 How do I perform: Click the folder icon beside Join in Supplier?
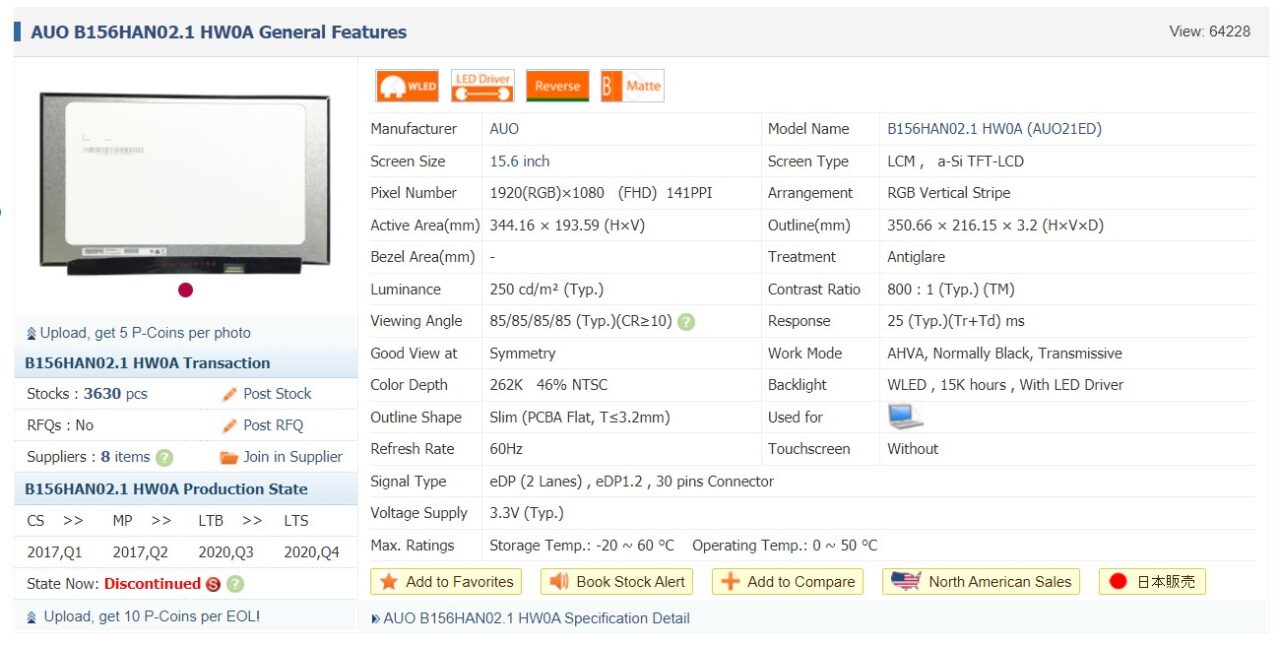pyautogui.click(x=229, y=457)
